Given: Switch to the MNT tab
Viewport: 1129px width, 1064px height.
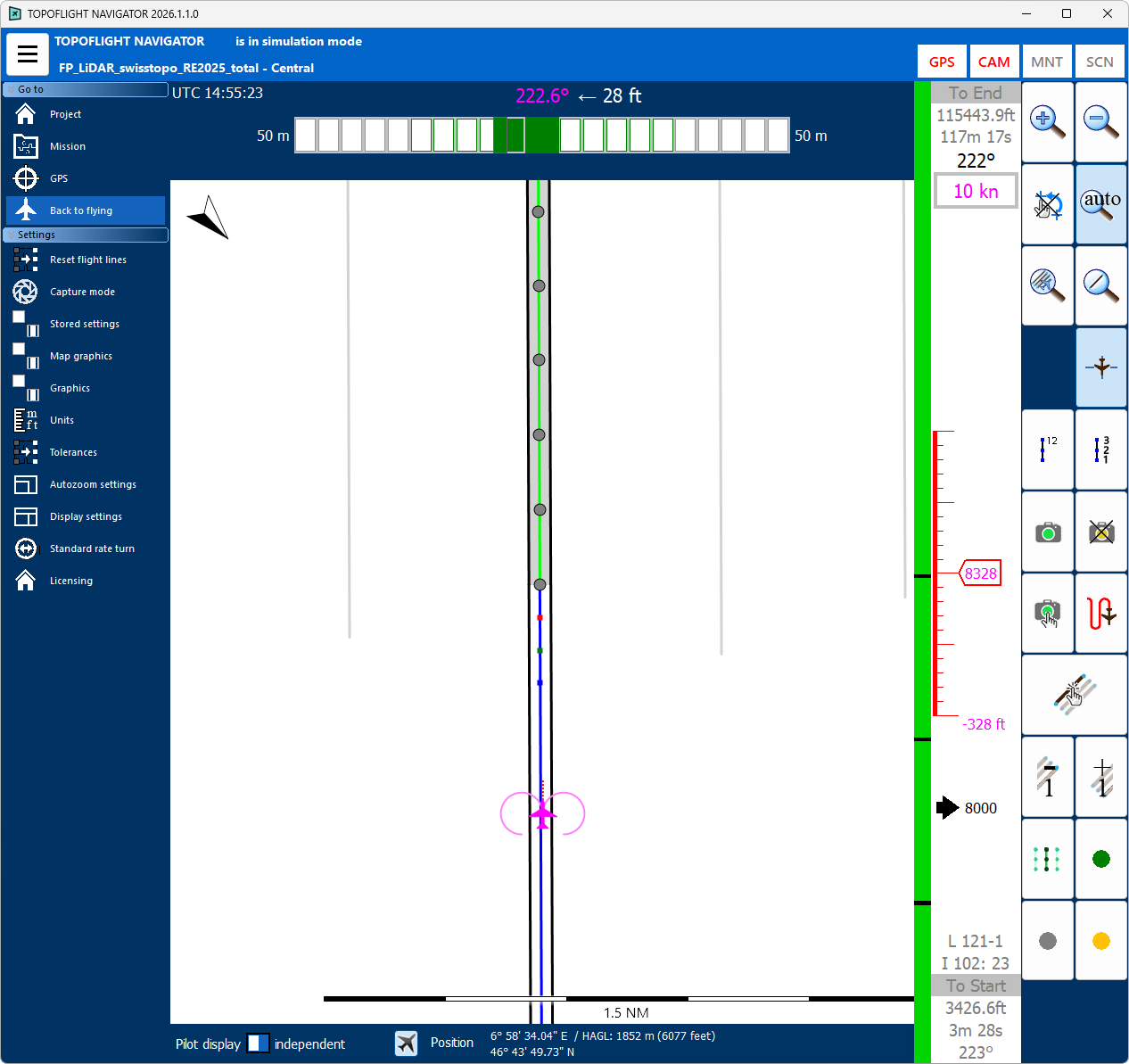Looking at the screenshot, I should click(1046, 62).
